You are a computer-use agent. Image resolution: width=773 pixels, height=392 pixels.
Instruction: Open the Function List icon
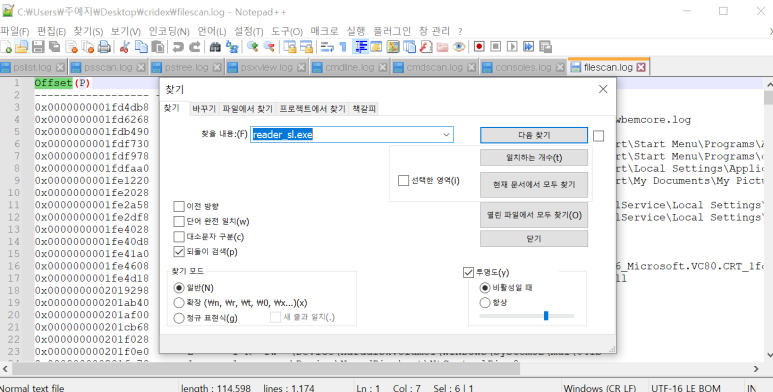click(426, 47)
